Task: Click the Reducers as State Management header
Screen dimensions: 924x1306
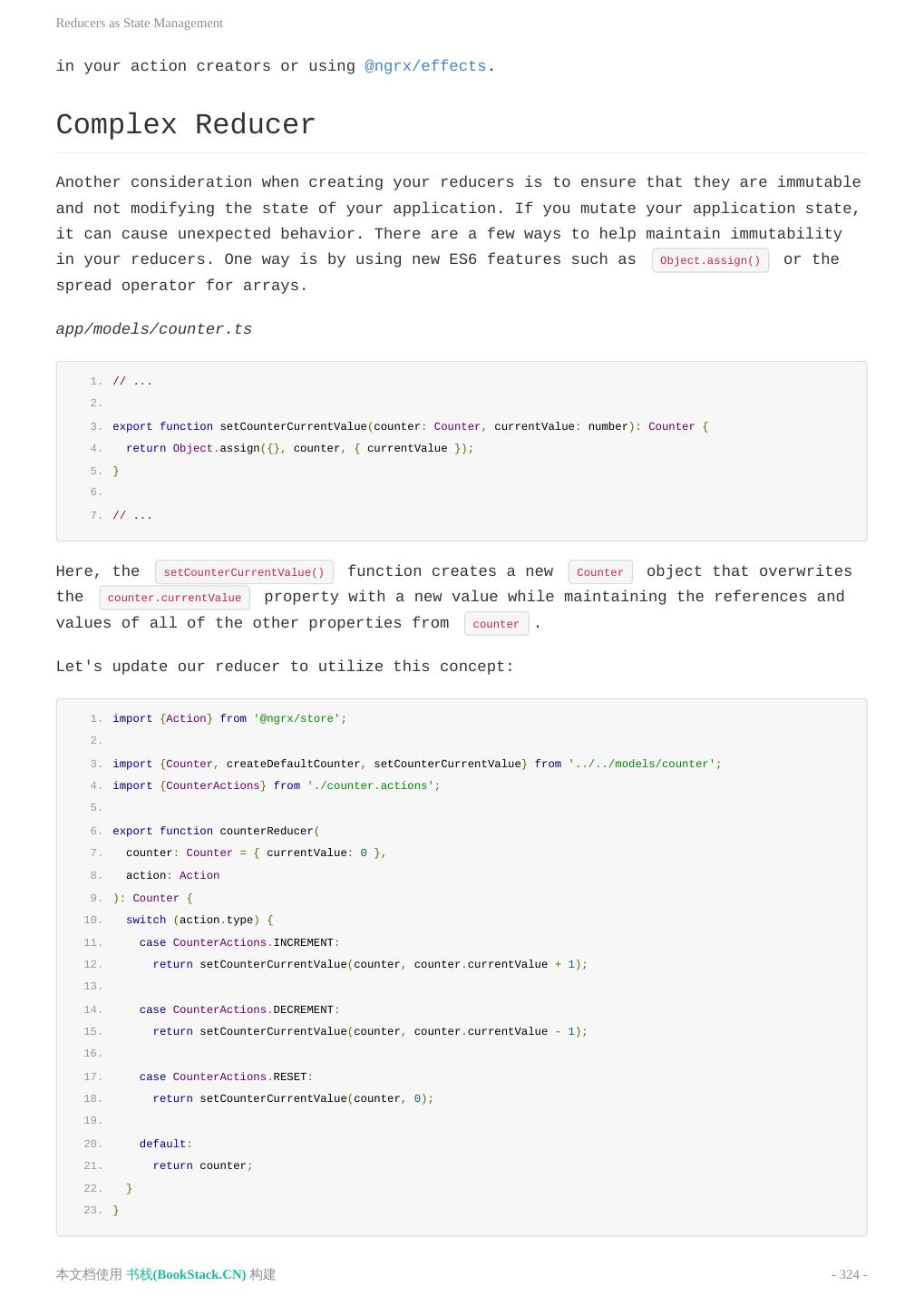Action: coord(140,23)
